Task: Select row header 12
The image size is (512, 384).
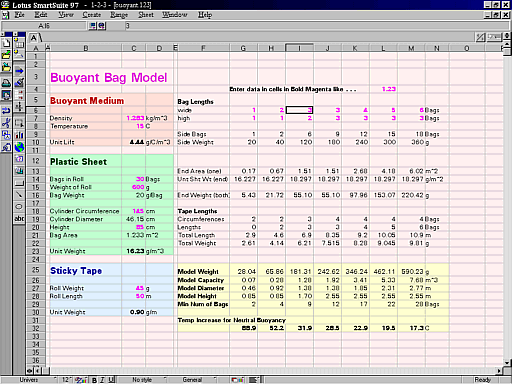Action: pos(36,161)
